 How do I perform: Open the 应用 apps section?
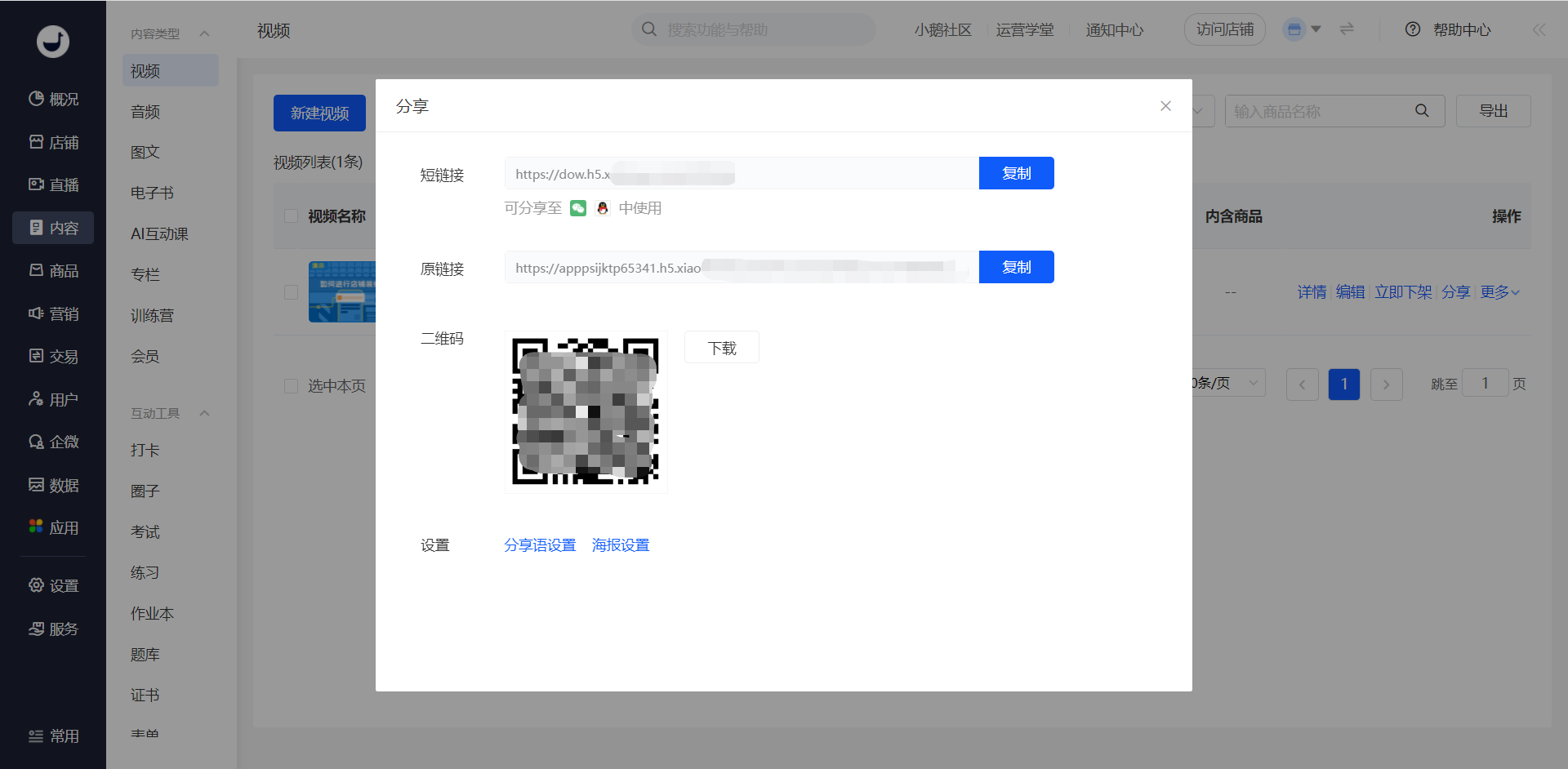coord(52,527)
